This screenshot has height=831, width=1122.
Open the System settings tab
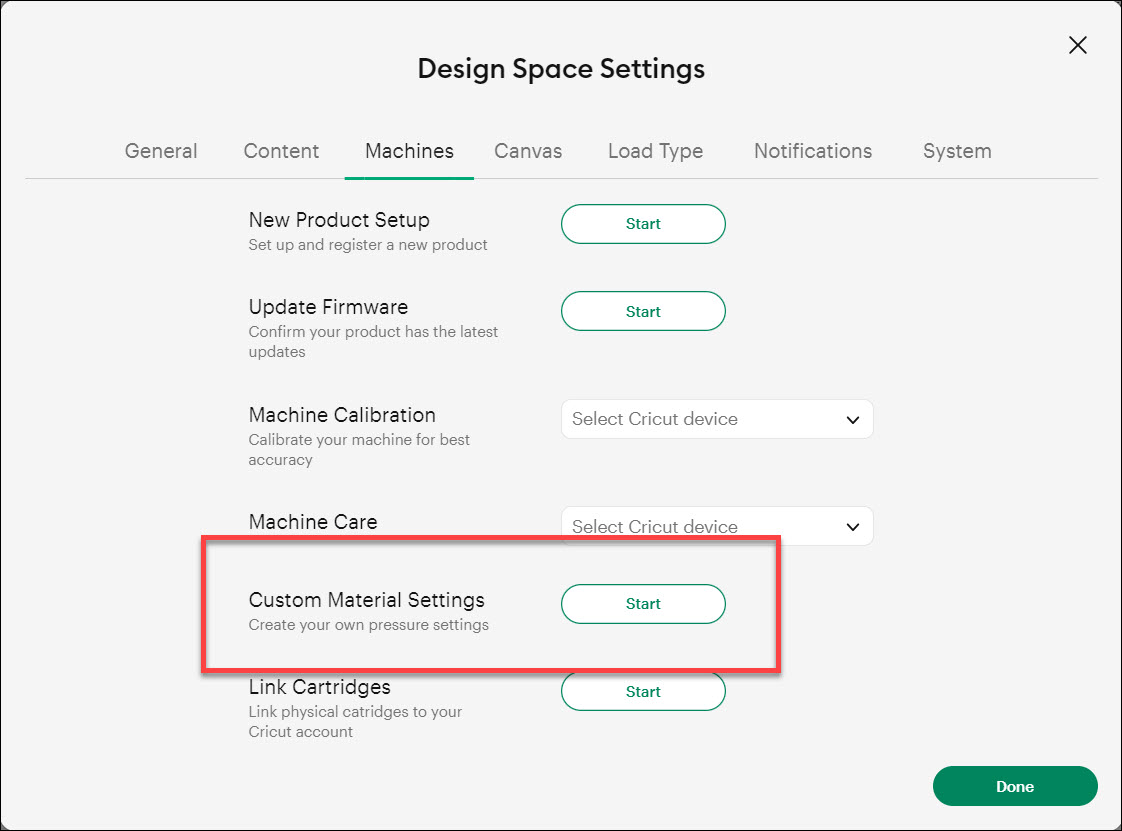[956, 150]
